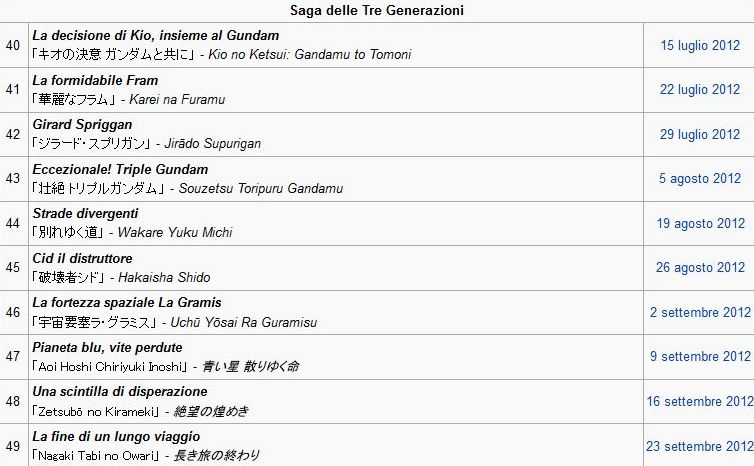Viewport: 754px width, 466px height.
Task: Select La fine di un lungo viaggio title
Action: coord(116,437)
